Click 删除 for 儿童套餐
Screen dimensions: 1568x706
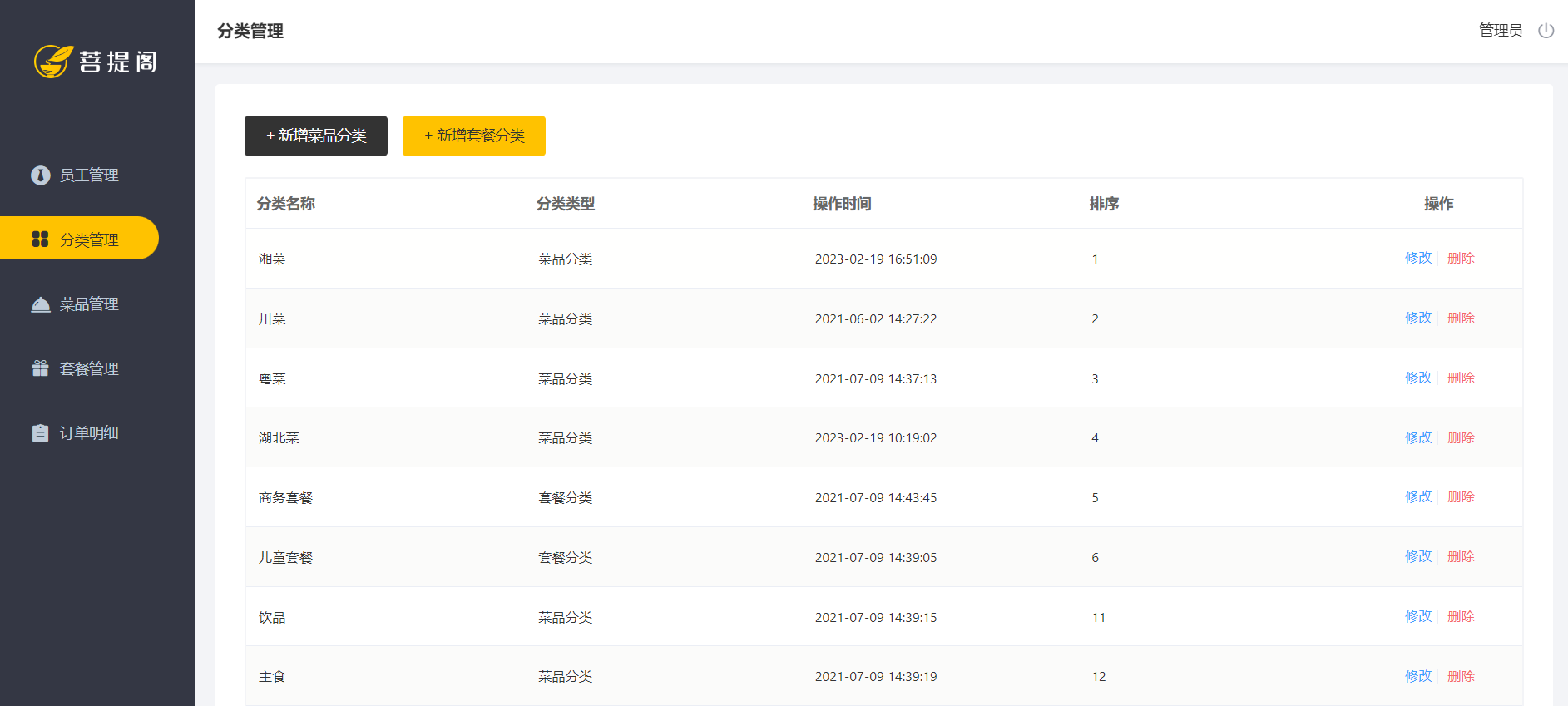(x=1461, y=556)
